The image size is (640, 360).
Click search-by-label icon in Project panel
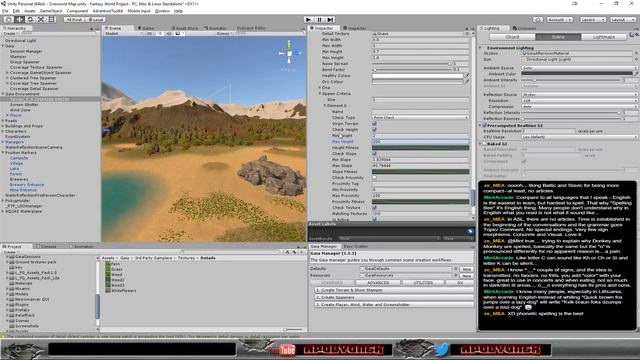[x=294, y=252]
